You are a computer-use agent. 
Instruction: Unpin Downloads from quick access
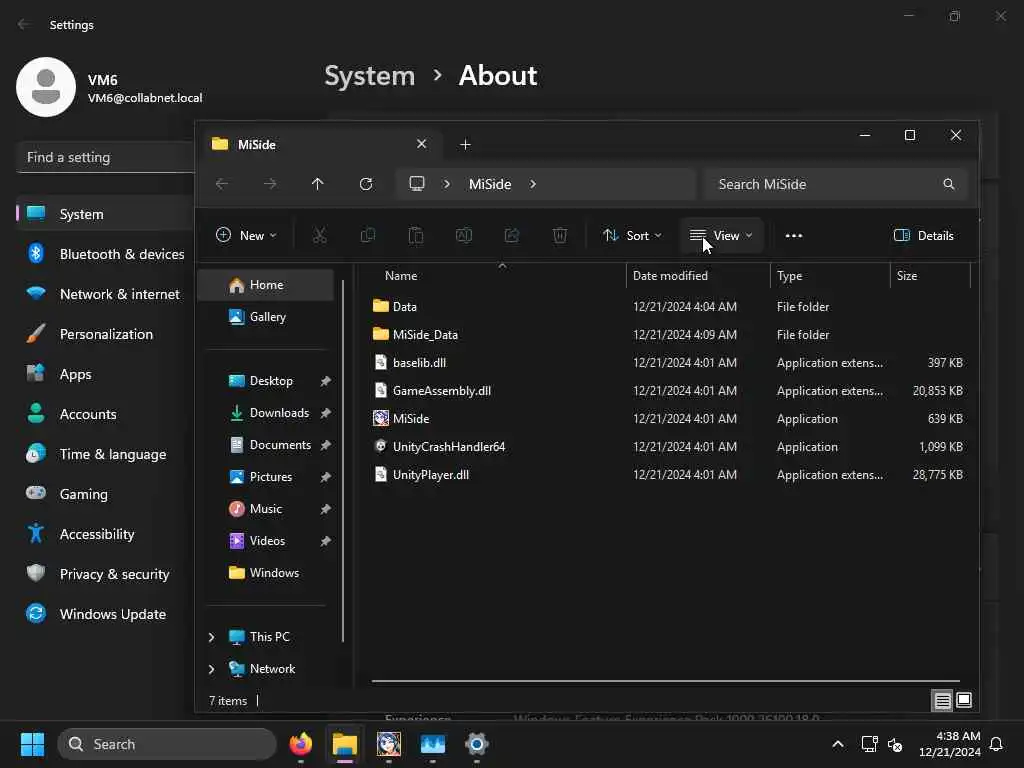pos(325,413)
